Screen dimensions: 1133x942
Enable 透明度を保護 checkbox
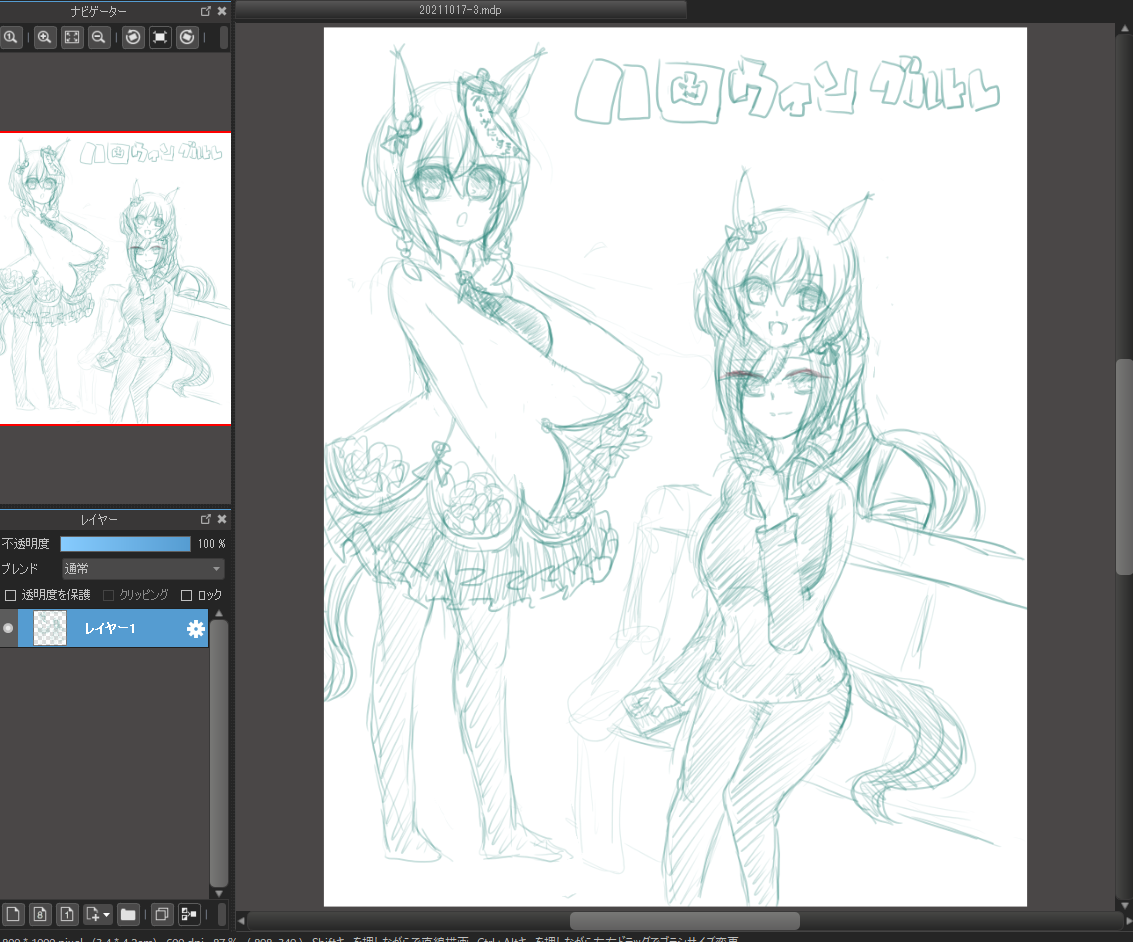pos(11,595)
